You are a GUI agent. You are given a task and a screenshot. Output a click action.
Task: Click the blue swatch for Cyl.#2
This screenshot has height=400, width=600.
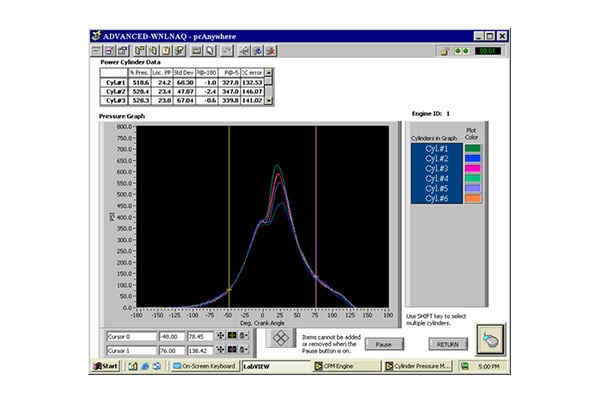click(x=473, y=158)
